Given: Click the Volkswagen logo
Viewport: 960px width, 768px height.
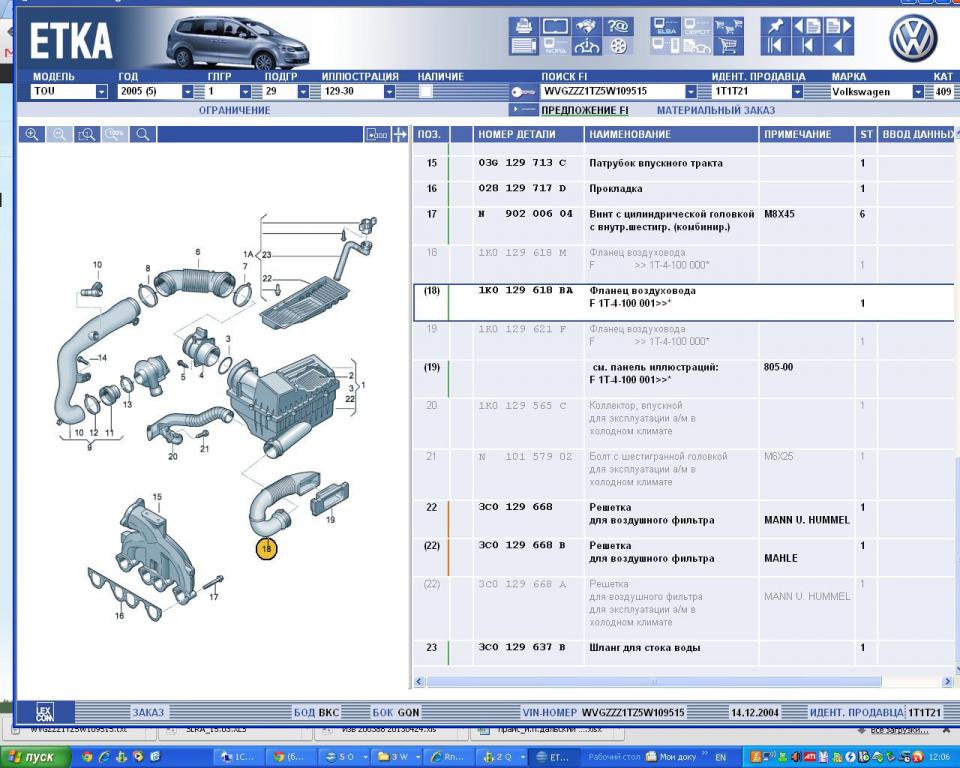Looking at the screenshot, I should [x=913, y=39].
